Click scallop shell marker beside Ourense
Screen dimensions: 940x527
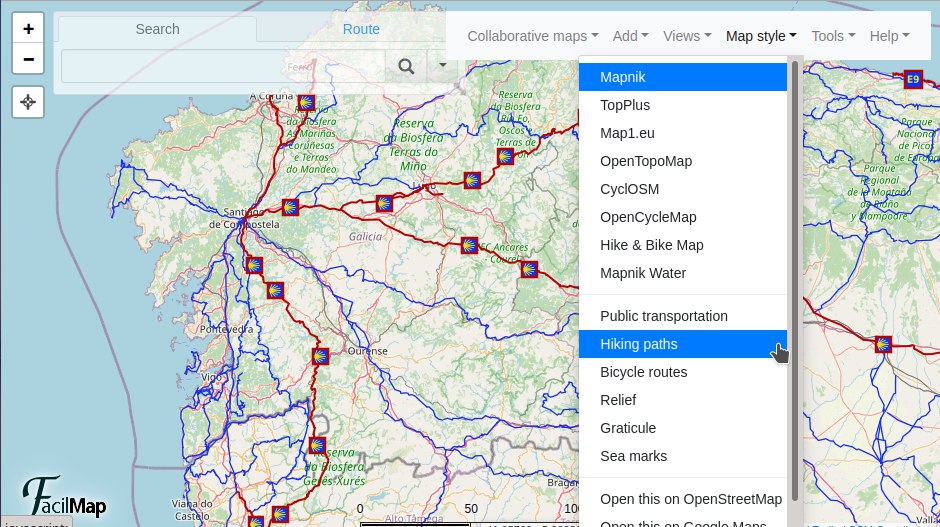tap(320, 357)
